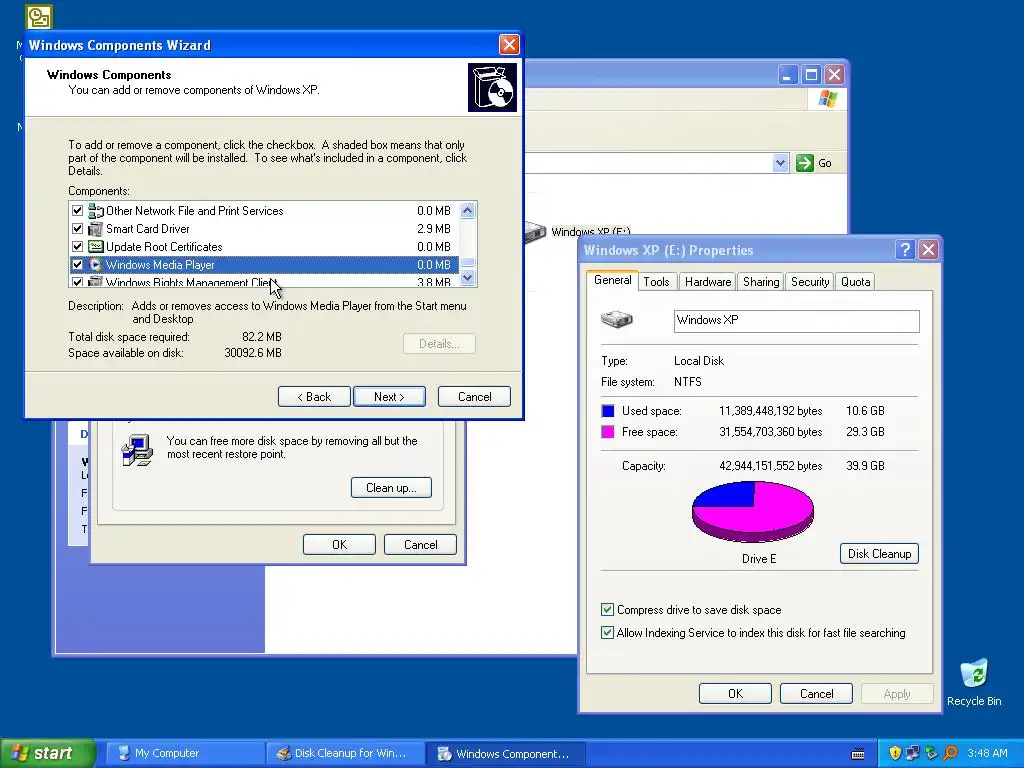
Task: Click Back in Windows Components Wizard
Action: coord(314,396)
